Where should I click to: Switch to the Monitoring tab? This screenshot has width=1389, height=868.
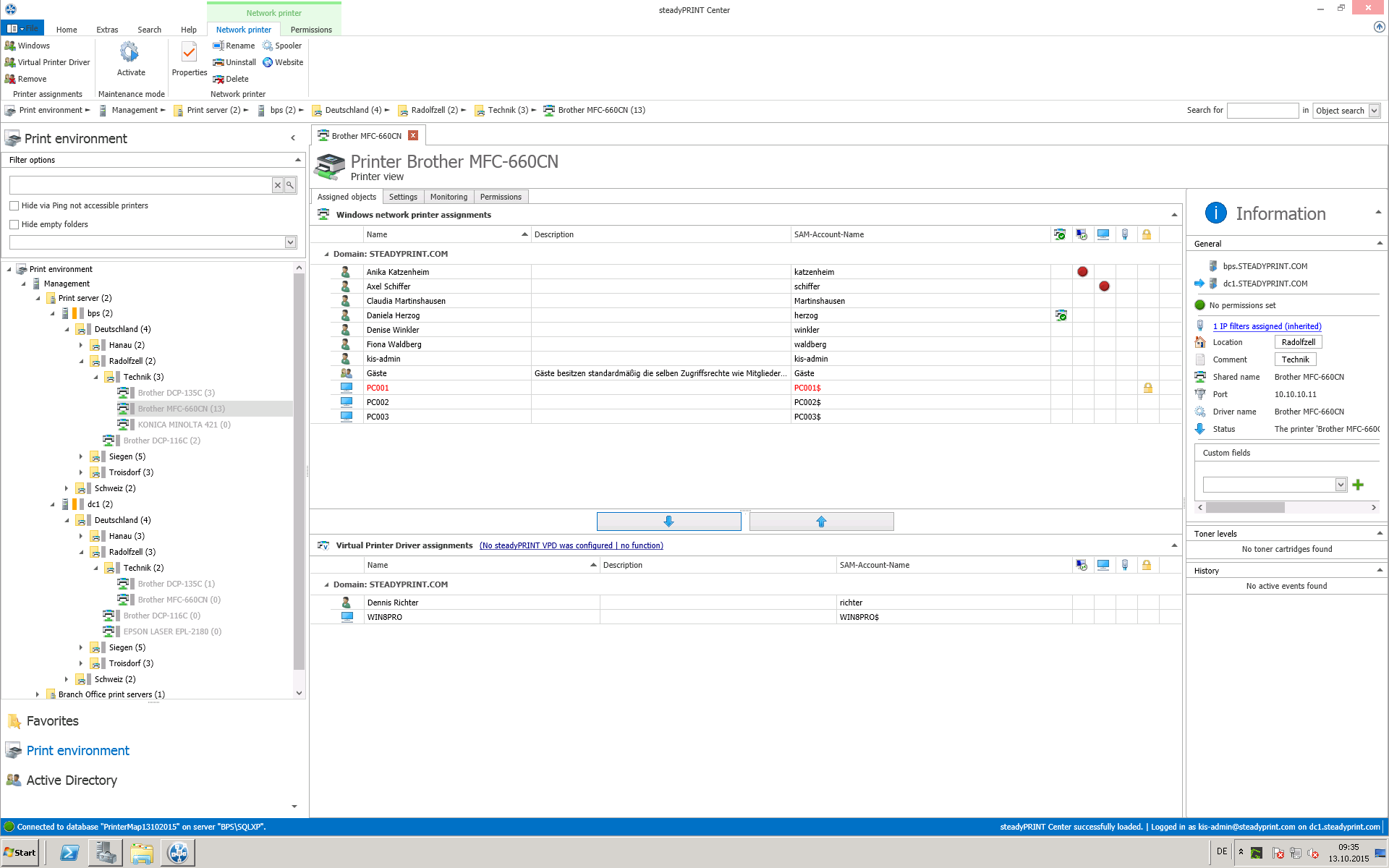(449, 197)
